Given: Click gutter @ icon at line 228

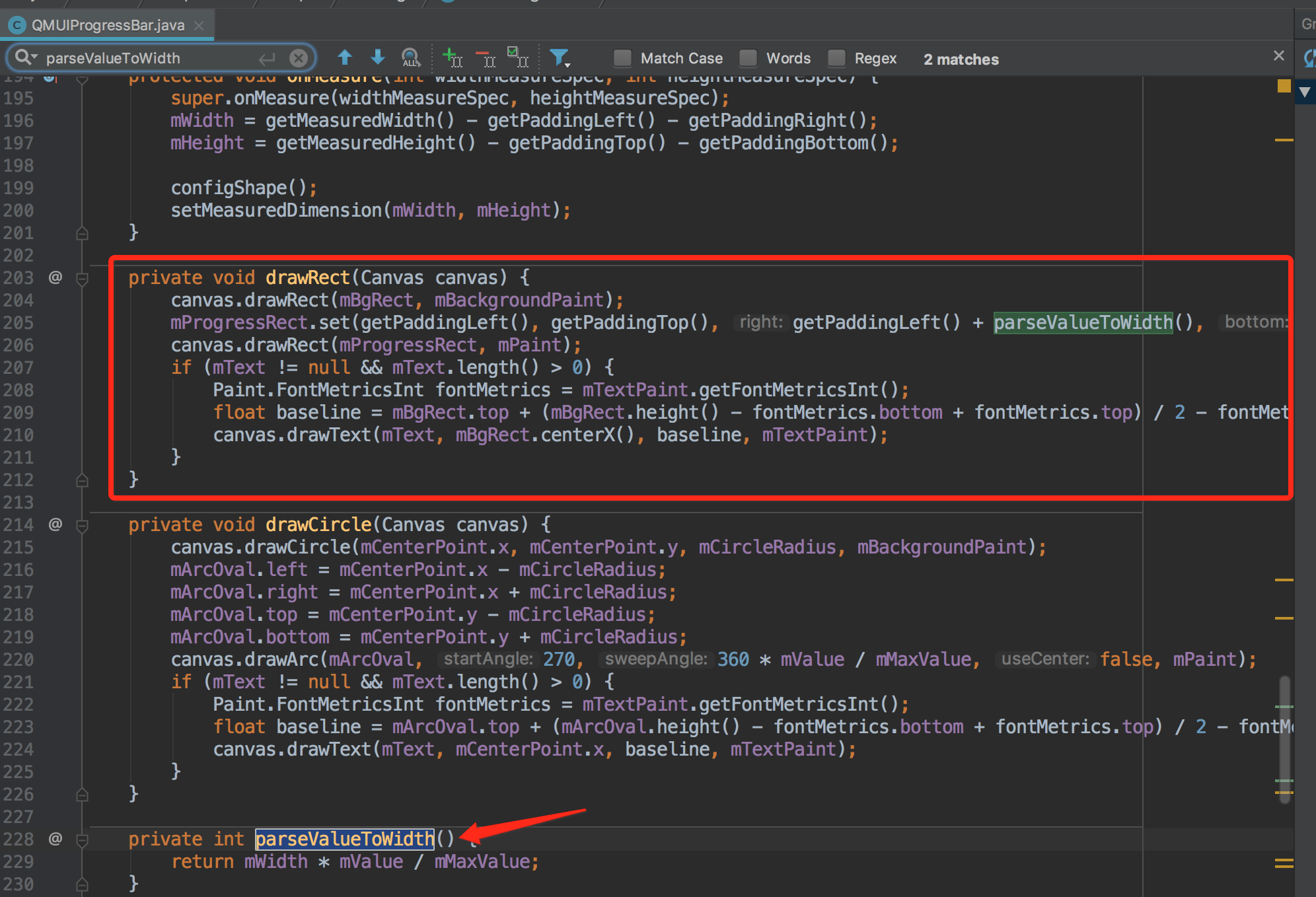Looking at the screenshot, I should pos(55,839).
